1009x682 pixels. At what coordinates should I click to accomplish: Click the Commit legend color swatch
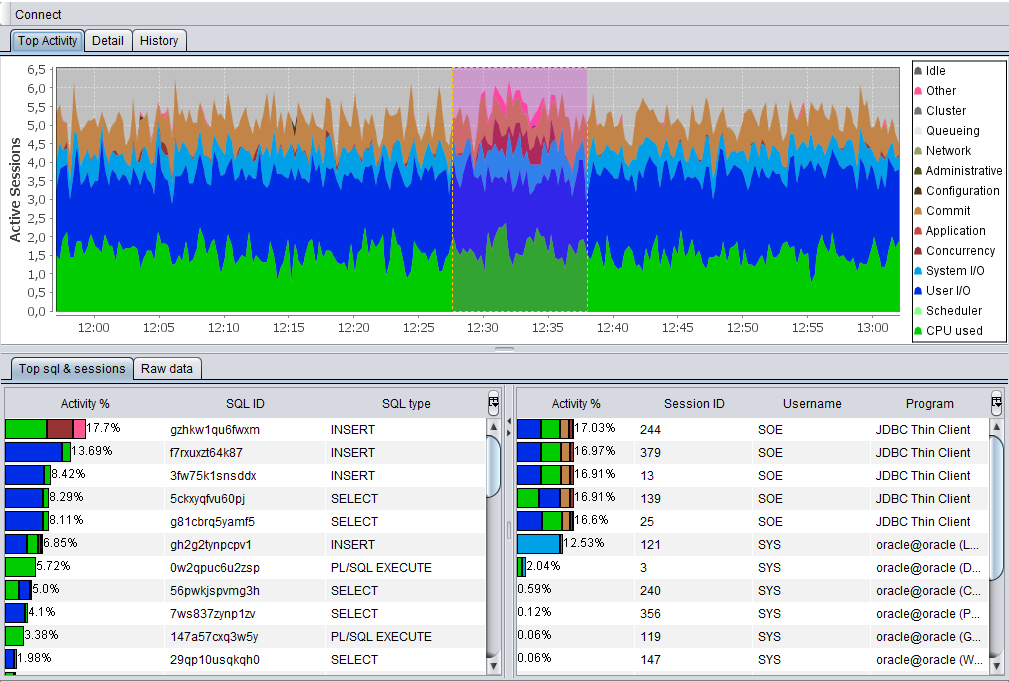point(918,211)
